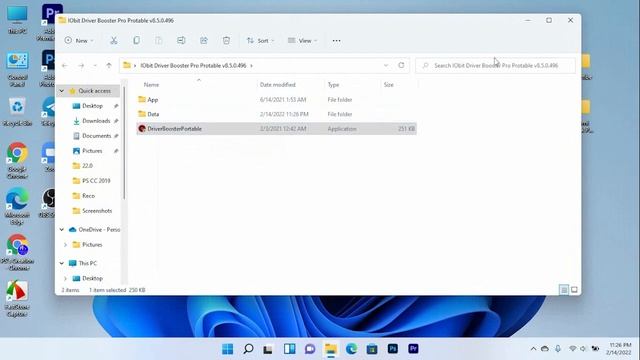Image resolution: width=640 pixels, height=360 pixels.
Task: Open the Recycle Bin desktop icon
Action: click(x=17, y=111)
